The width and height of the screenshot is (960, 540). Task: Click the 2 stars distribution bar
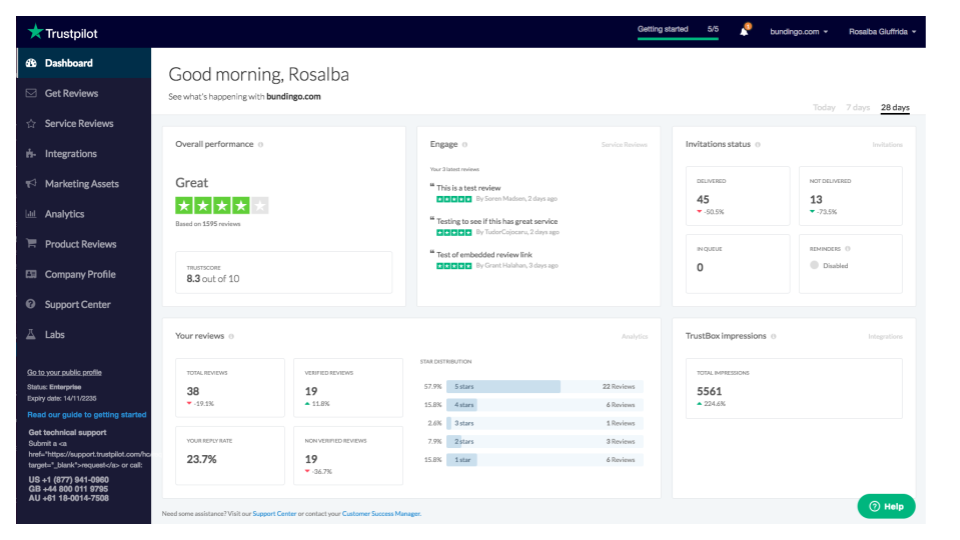point(544,441)
